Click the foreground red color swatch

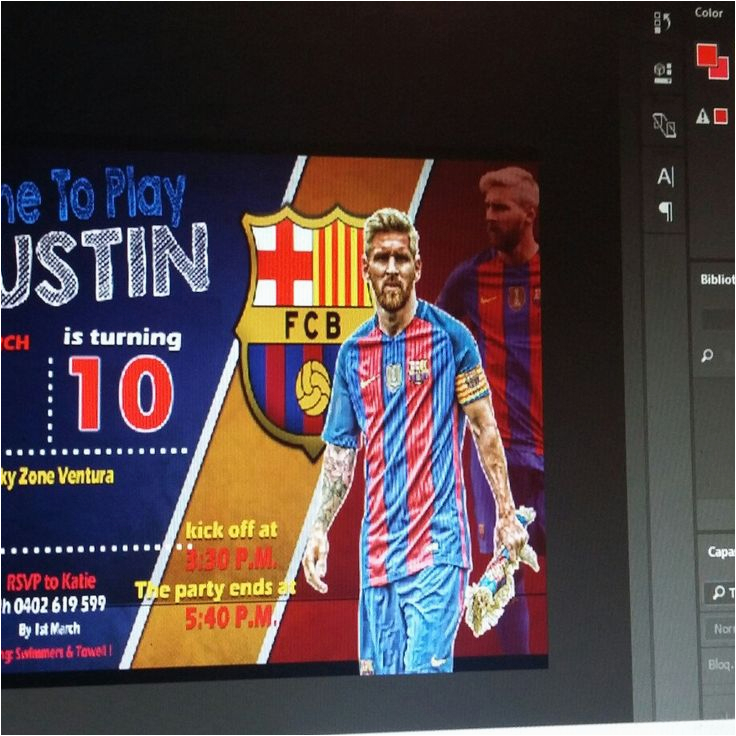click(x=706, y=54)
